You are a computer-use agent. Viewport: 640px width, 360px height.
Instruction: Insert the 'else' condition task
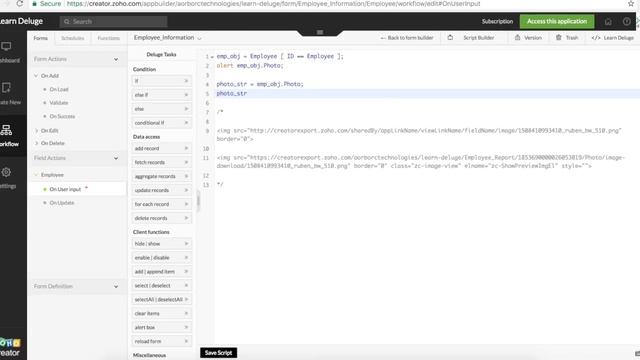point(162,109)
